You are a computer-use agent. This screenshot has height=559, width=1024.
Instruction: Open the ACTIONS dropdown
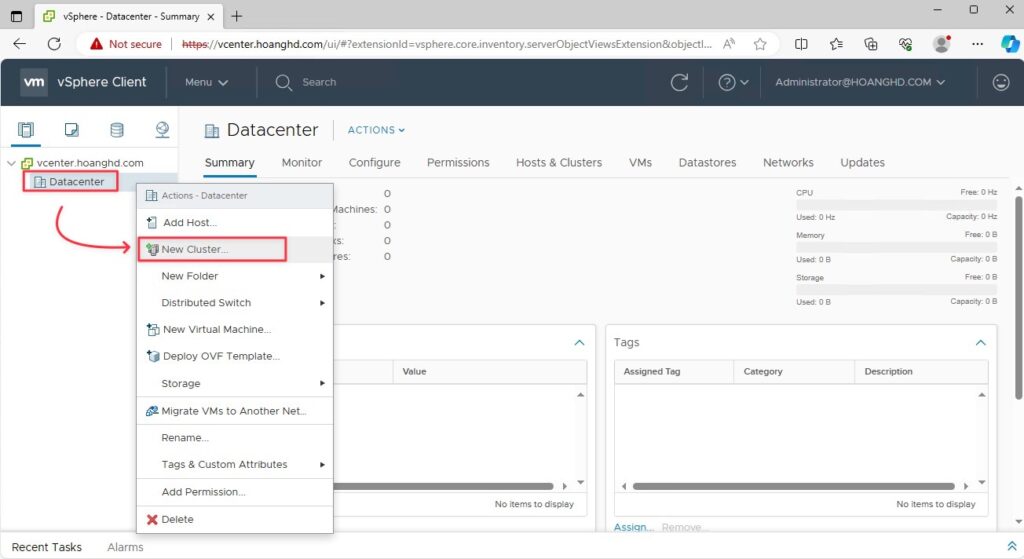376,130
